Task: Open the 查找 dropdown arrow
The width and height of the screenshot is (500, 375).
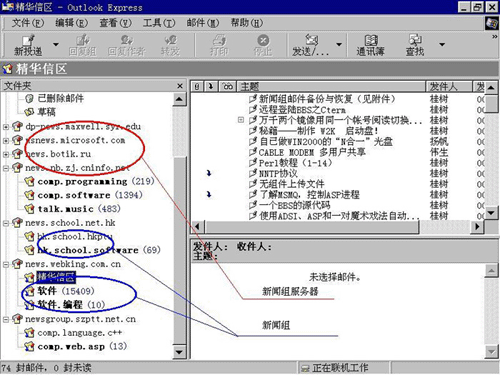Action: (x=442, y=44)
